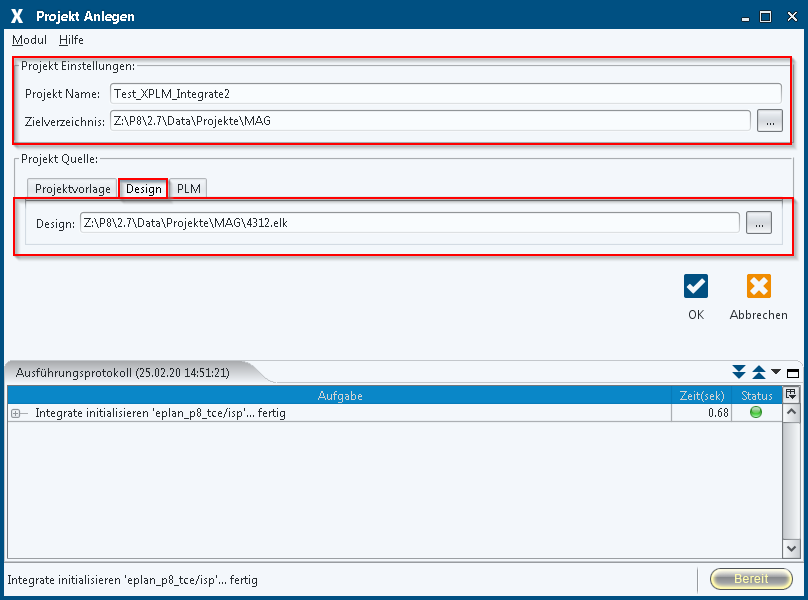Click the protocol scrollbar up arrow

[791, 412]
